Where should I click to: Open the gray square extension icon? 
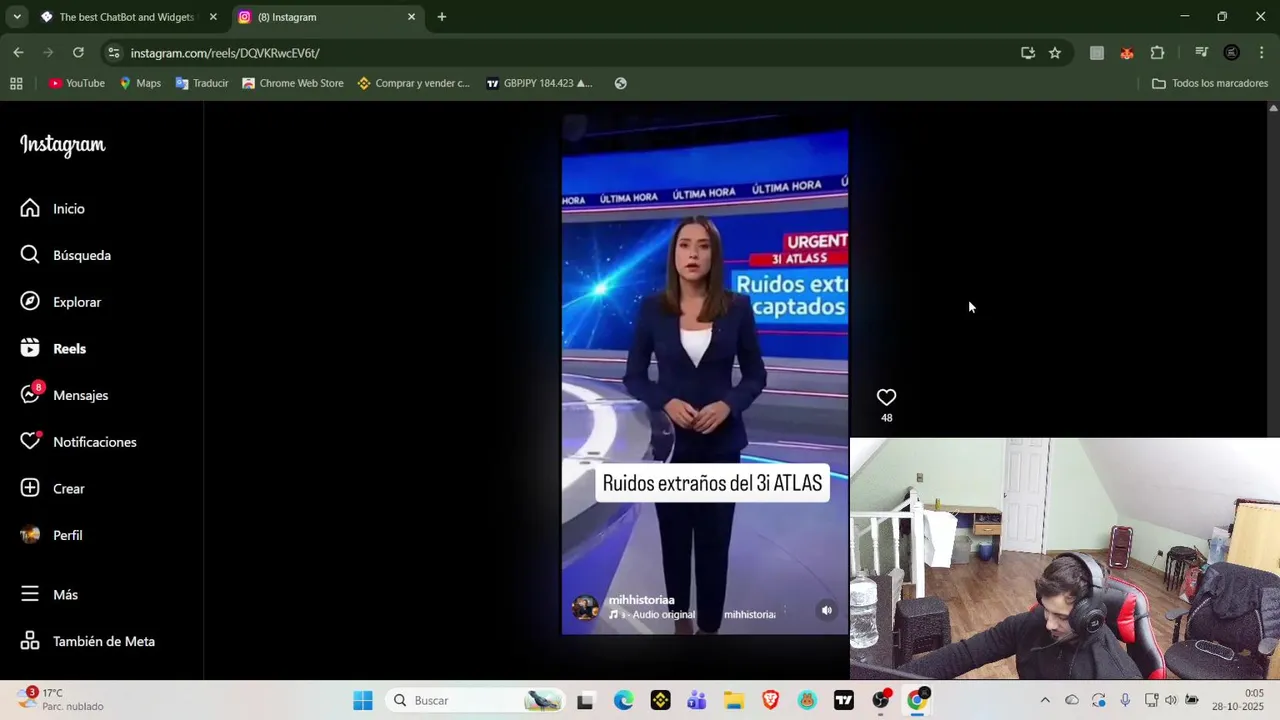[1097, 53]
